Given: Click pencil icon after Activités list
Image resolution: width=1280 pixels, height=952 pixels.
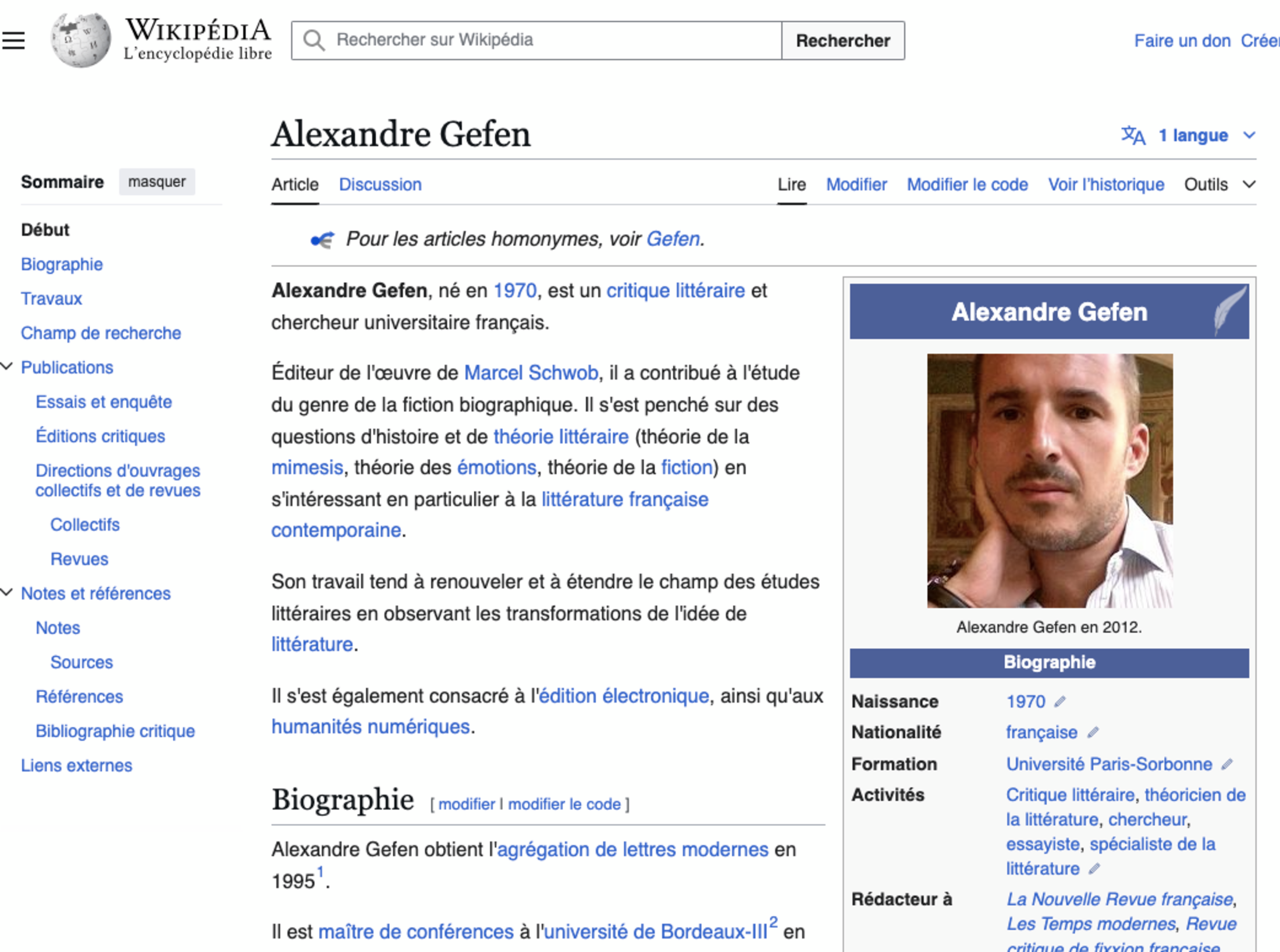Looking at the screenshot, I should click(1094, 869).
